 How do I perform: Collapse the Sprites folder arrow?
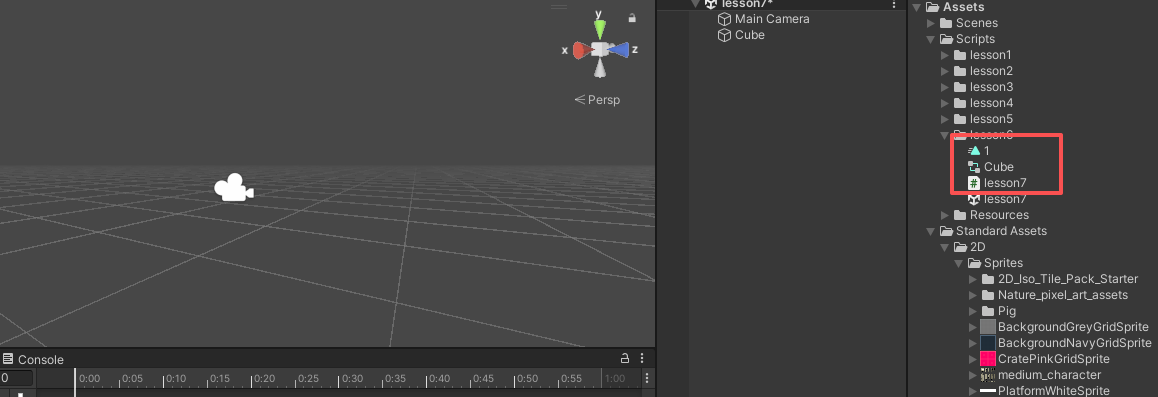click(x=959, y=263)
